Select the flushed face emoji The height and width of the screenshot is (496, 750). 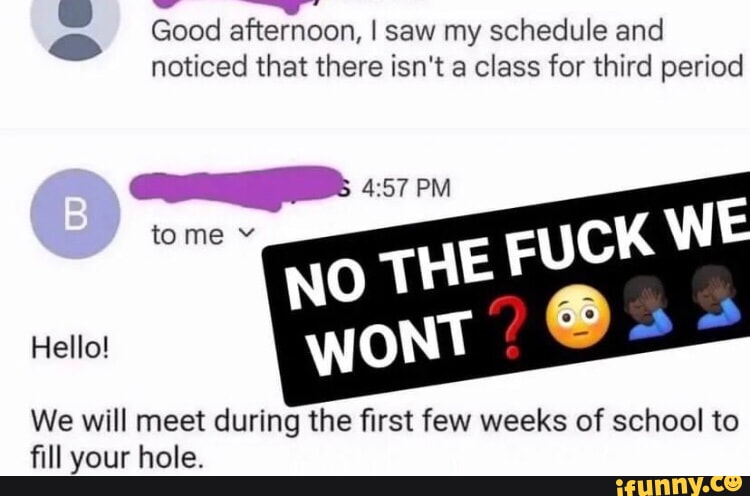pos(579,316)
